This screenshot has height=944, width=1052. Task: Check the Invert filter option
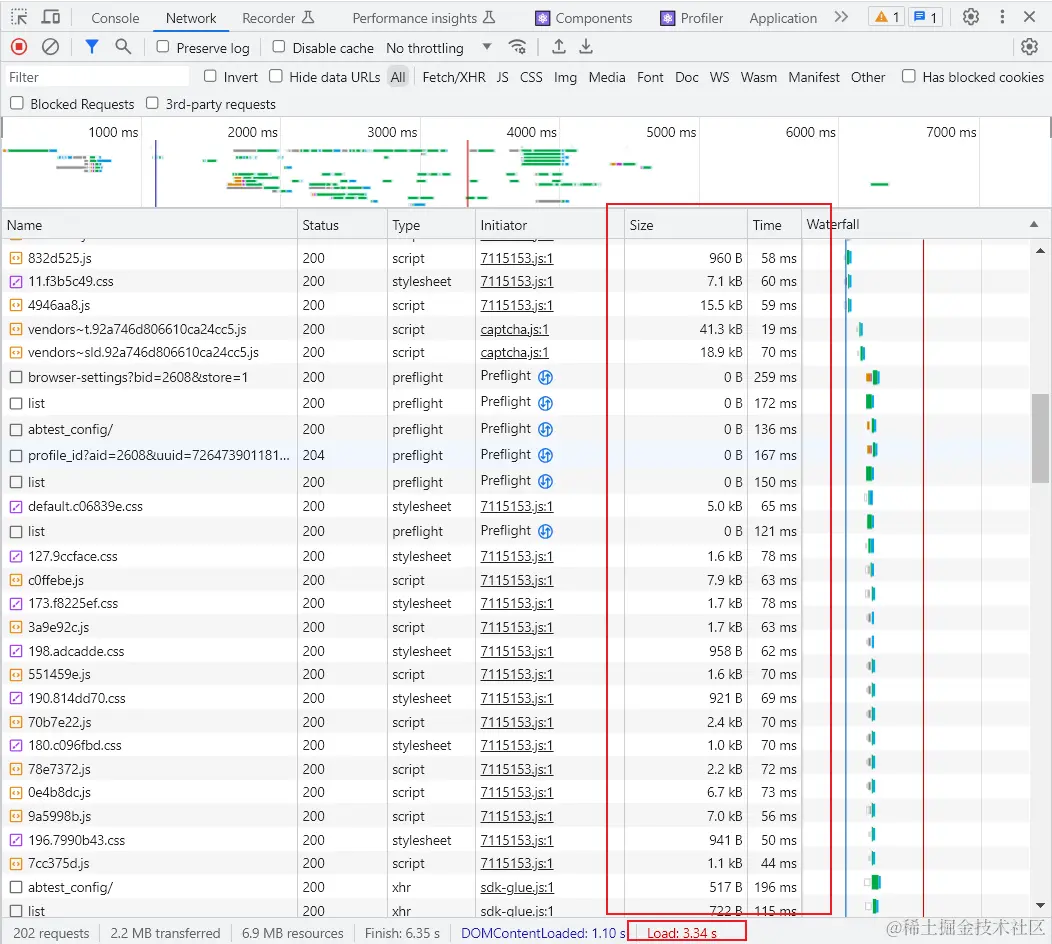(x=210, y=76)
